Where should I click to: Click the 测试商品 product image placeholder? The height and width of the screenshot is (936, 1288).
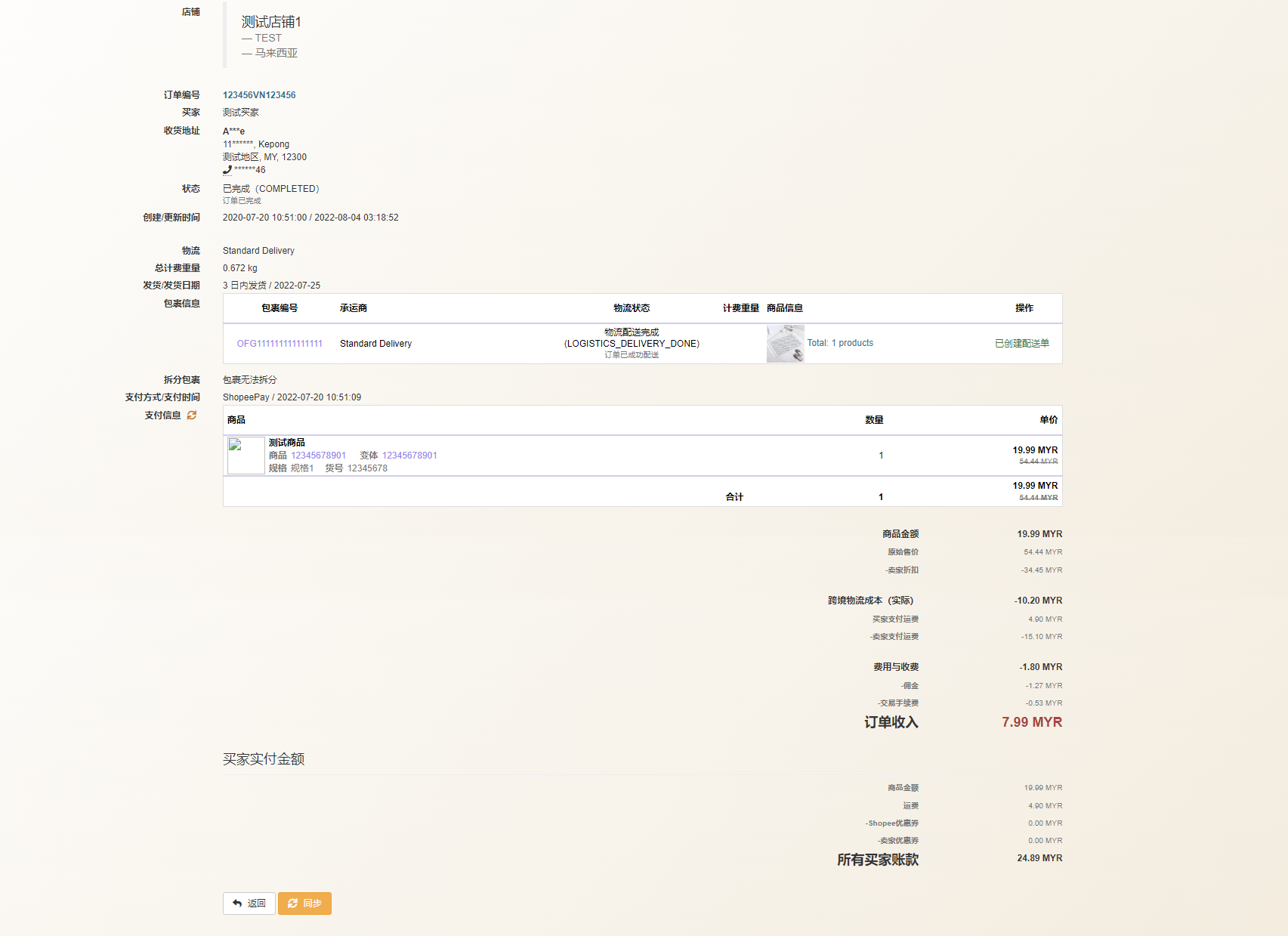[x=246, y=456]
